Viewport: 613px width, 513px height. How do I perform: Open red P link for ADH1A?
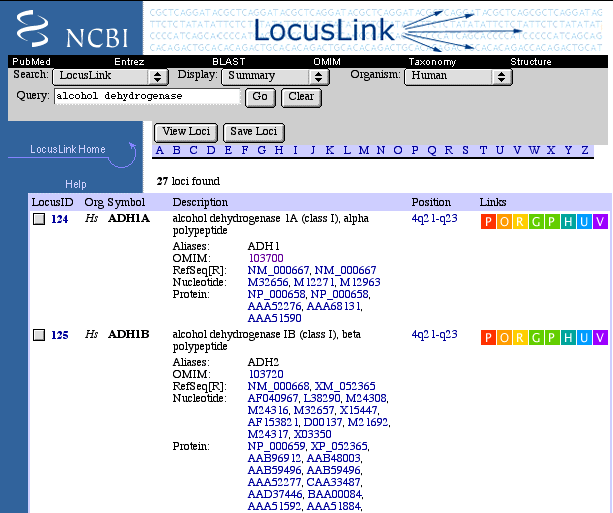coord(488,222)
